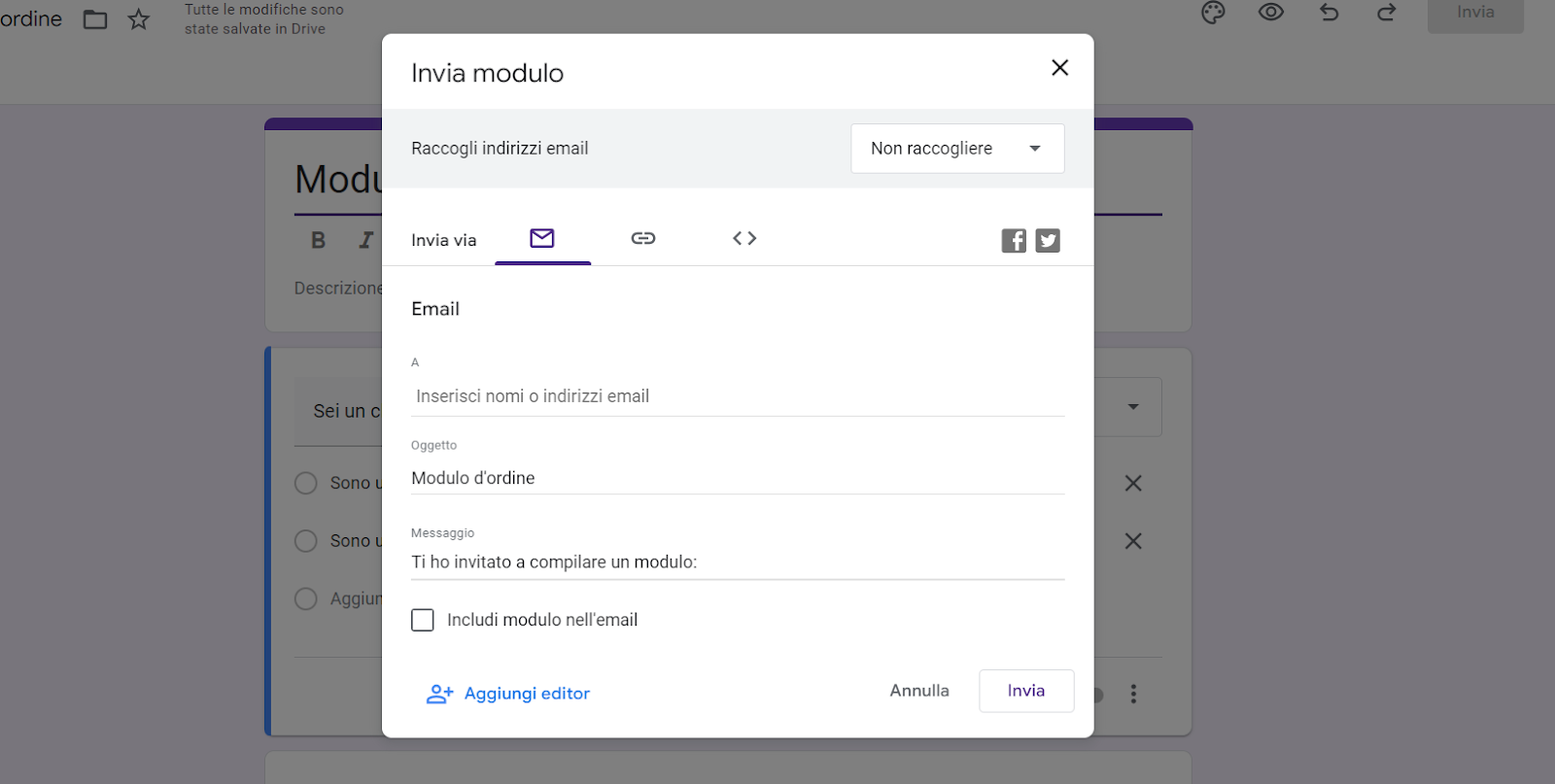Open the theme customization palette
The height and width of the screenshot is (784, 1555).
point(1213,13)
